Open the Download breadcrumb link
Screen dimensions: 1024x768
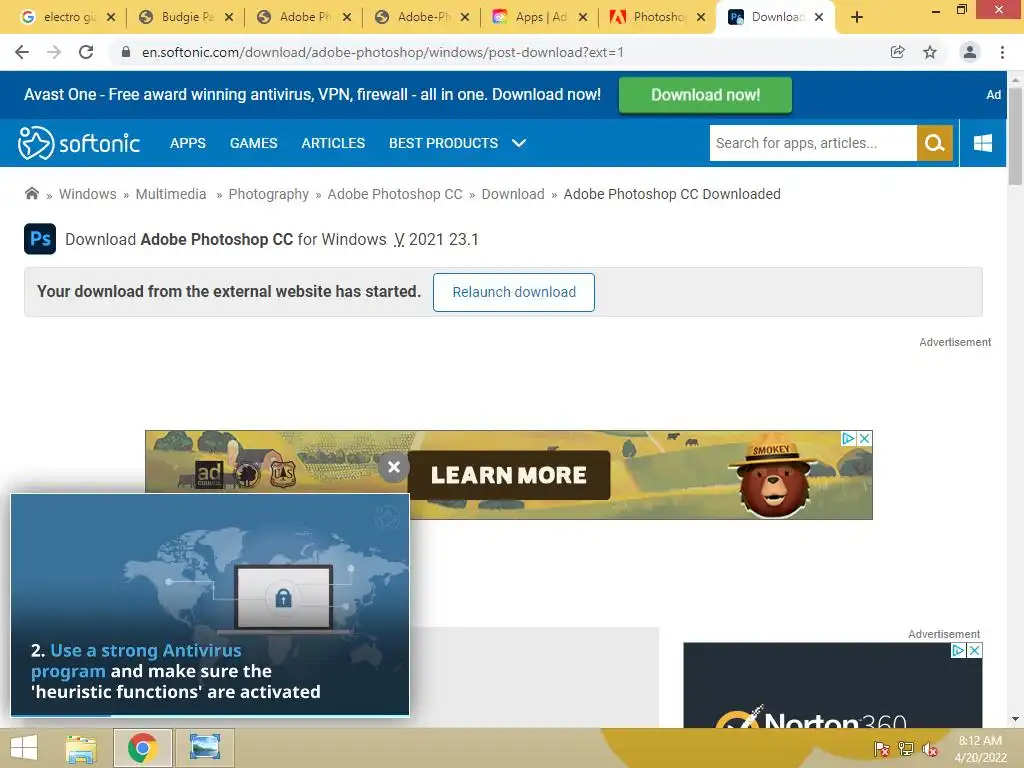pyautogui.click(x=513, y=194)
